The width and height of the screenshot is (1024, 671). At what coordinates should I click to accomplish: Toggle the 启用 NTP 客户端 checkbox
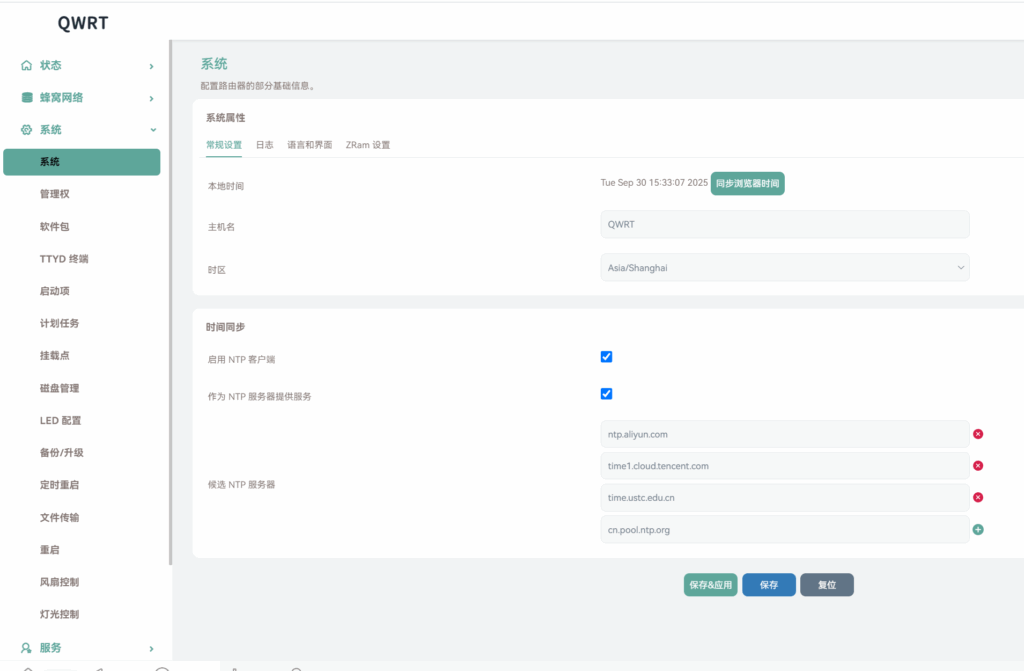[x=606, y=357]
